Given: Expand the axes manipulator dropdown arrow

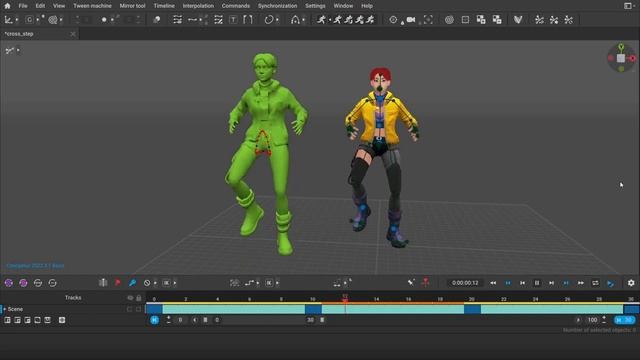Looking at the screenshot, I should [x=17, y=20].
